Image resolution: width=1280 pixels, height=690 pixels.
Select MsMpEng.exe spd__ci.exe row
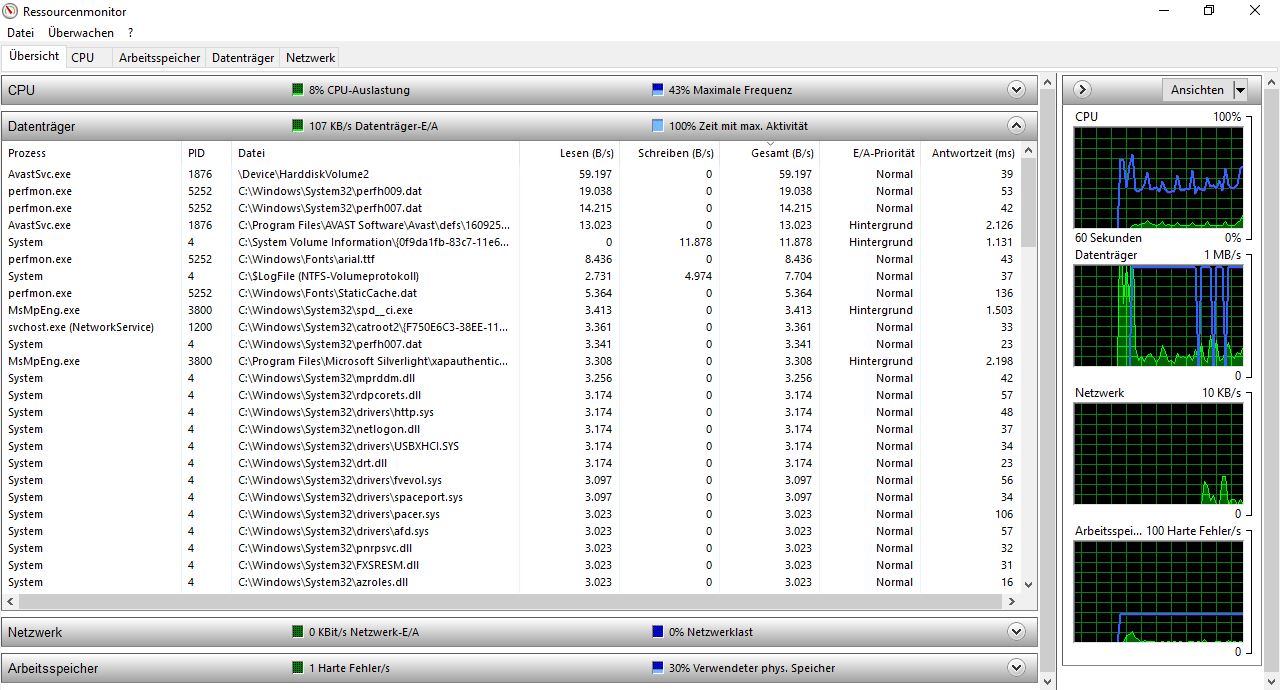click(x=511, y=310)
